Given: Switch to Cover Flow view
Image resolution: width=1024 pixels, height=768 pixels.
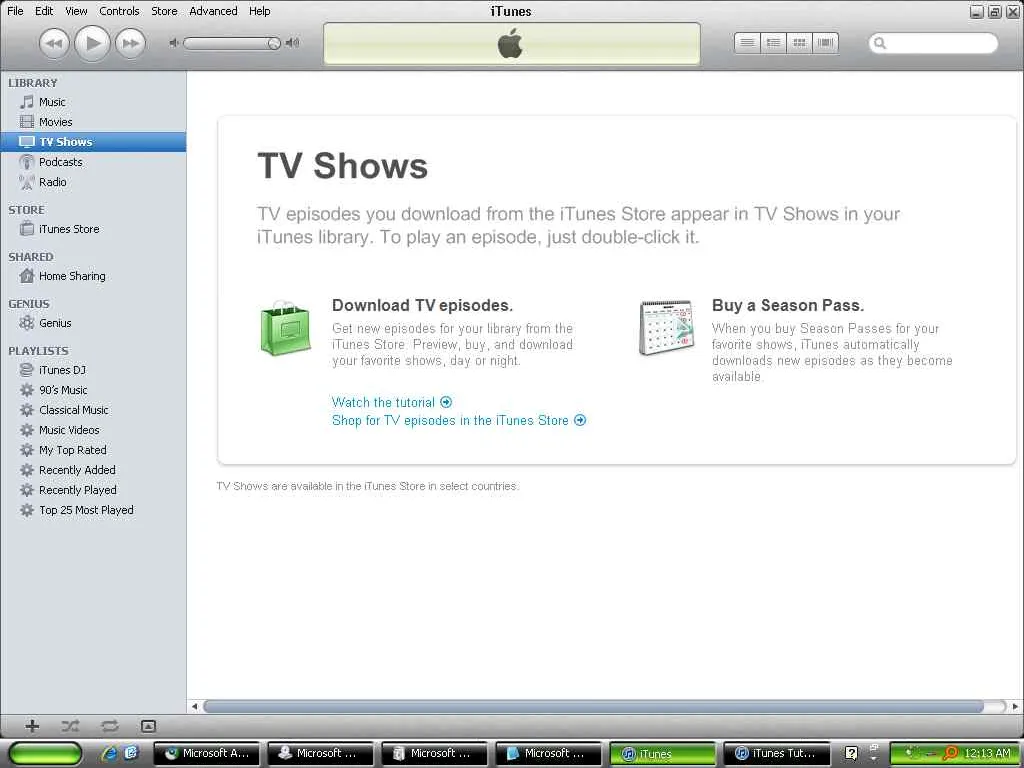Looking at the screenshot, I should point(825,43).
